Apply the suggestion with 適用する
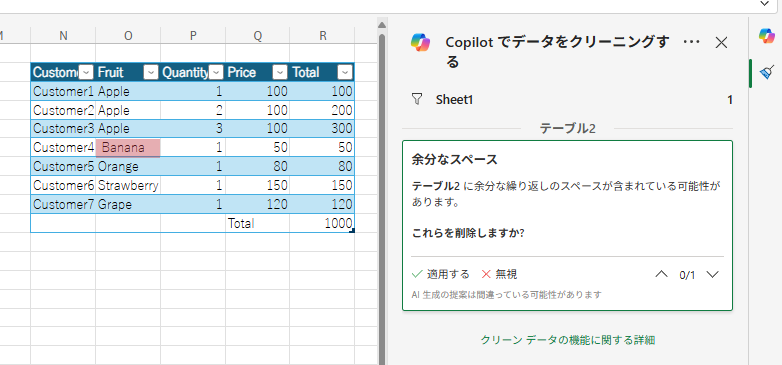Viewport: 782px width, 365px height. click(x=441, y=274)
